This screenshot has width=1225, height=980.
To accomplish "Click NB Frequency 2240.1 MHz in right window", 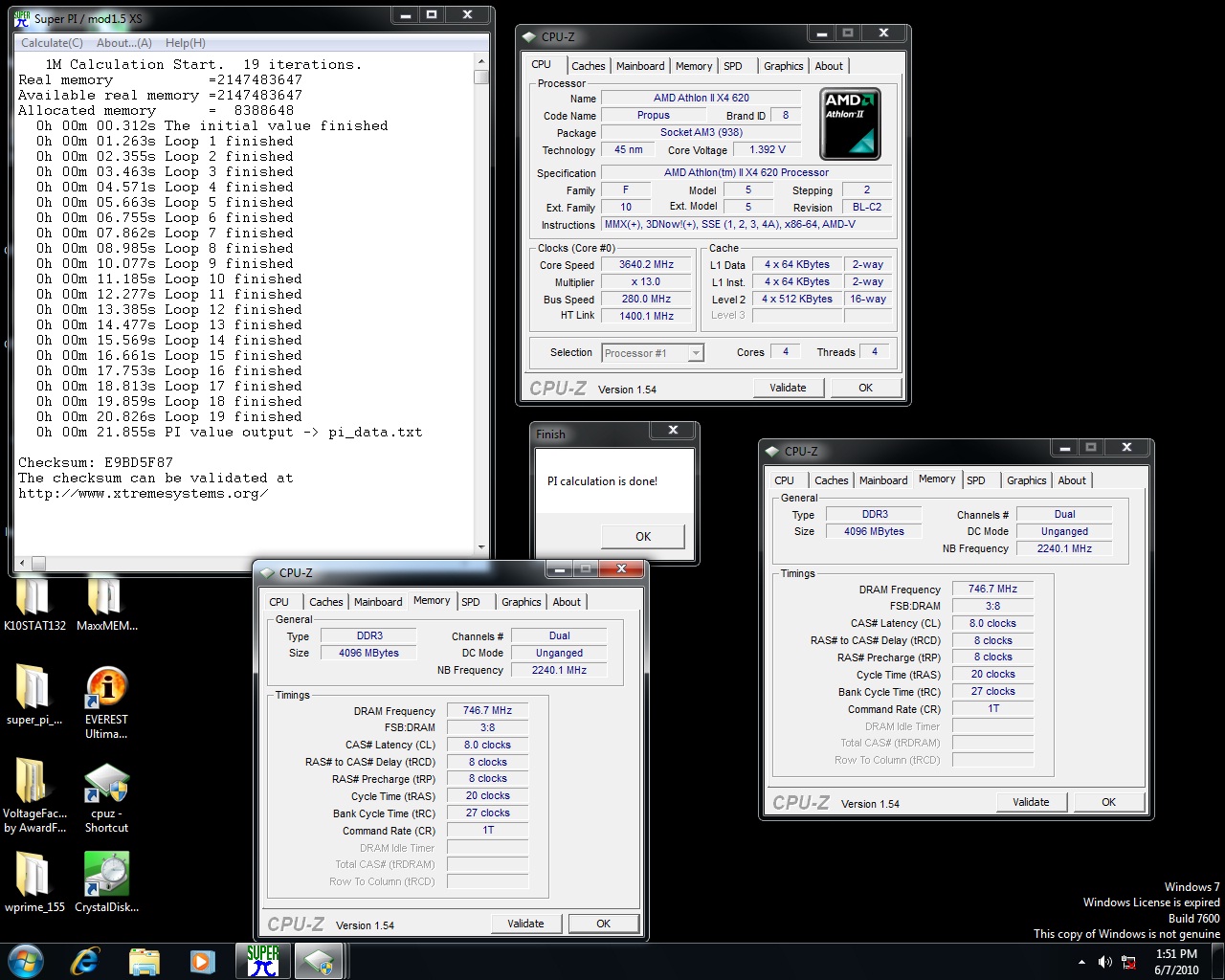I will pos(1064,548).
